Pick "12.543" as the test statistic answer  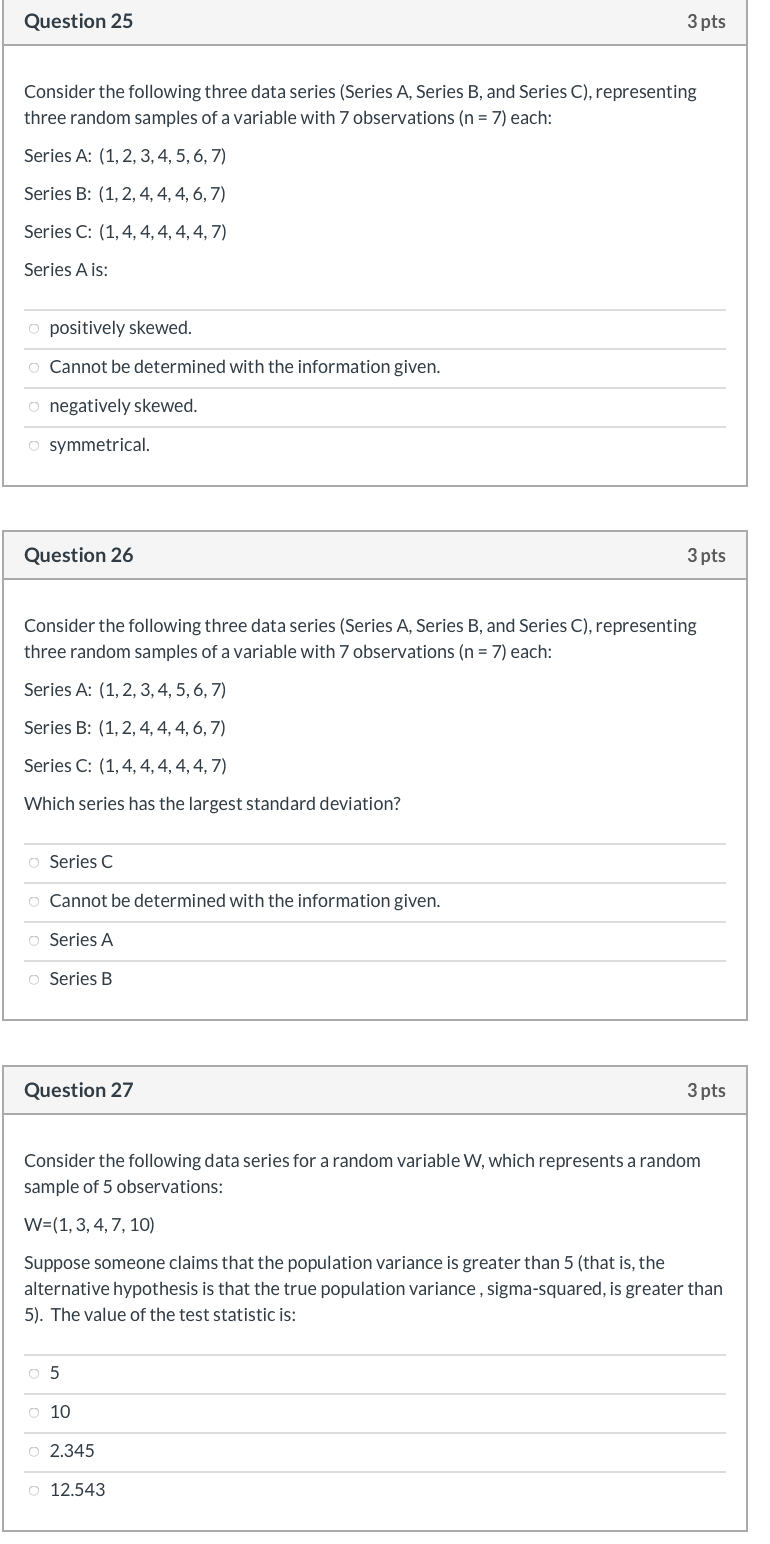(33, 1489)
